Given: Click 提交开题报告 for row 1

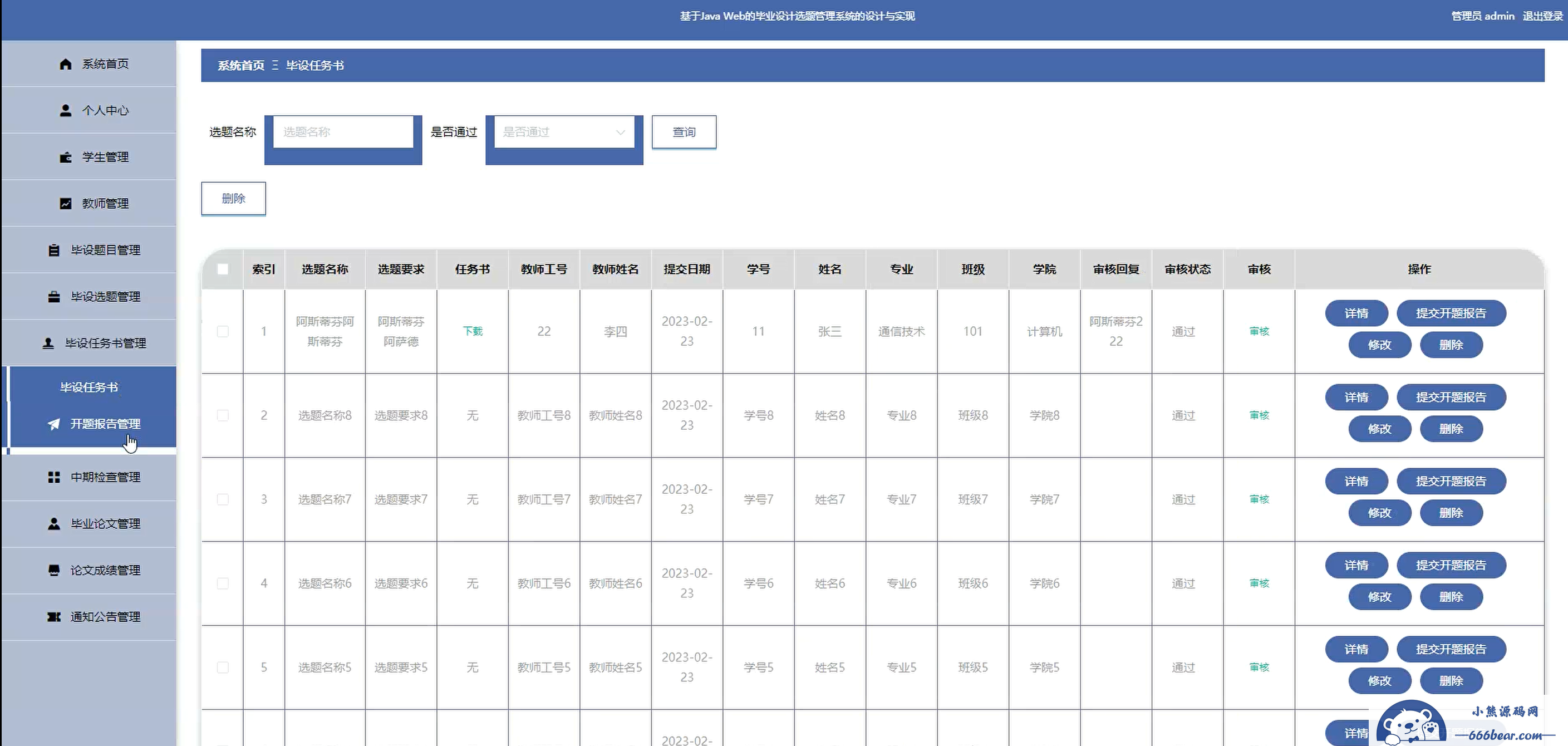Looking at the screenshot, I should (x=1451, y=313).
